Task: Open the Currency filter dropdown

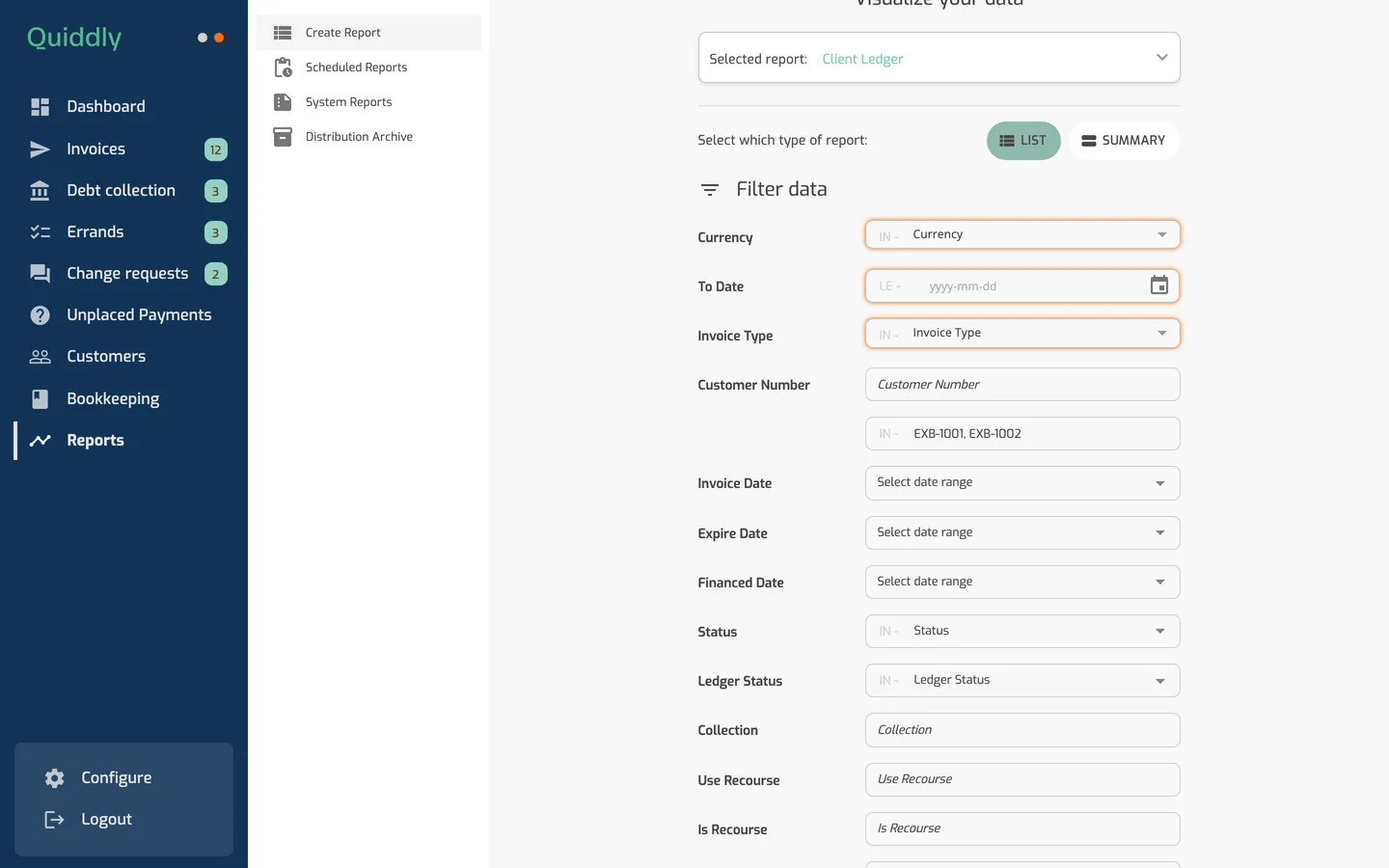Action: click(x=1022, y=234)
